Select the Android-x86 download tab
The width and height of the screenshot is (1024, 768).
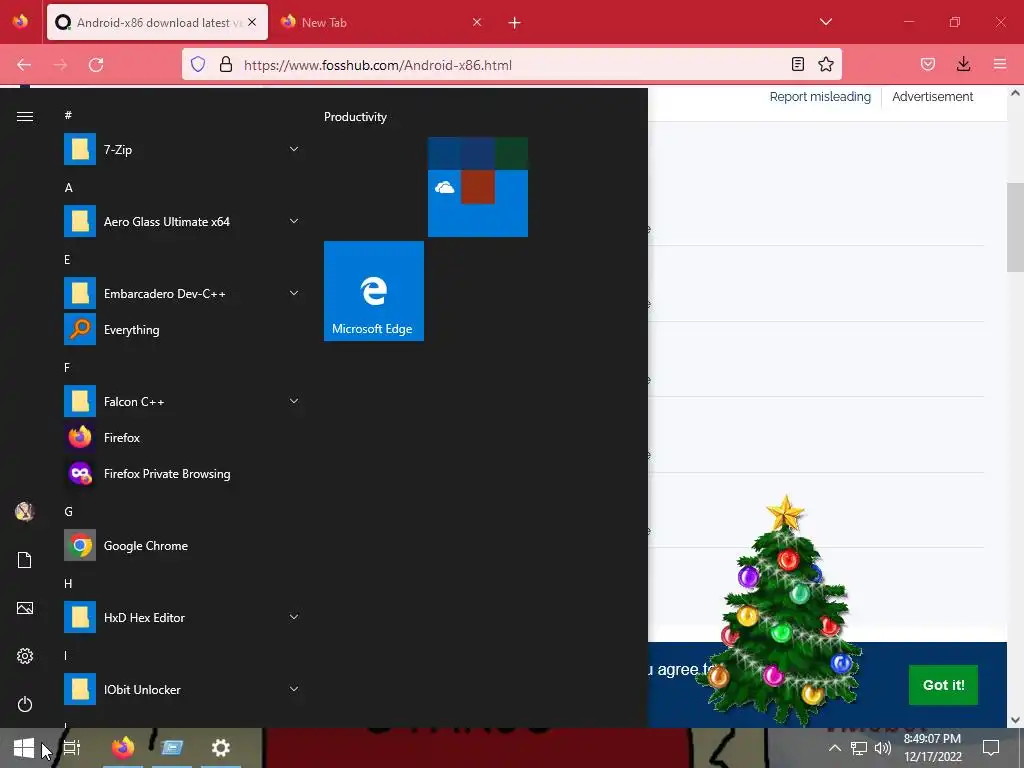pyautogui.click(x=157, y=22)
